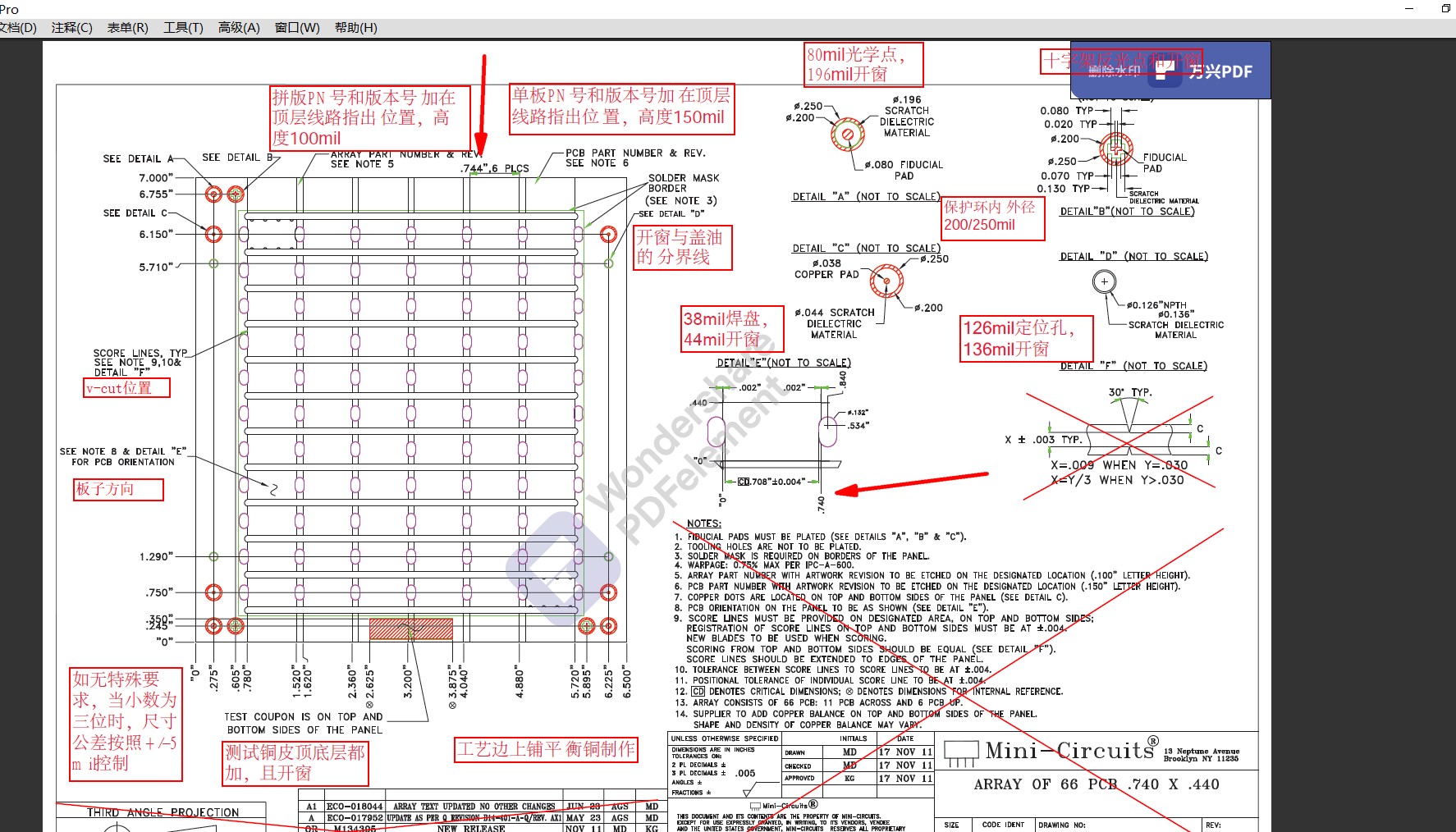Viewport: 1456px width, 832px height.
Task: Open the 高级(A) advanced menu
Action: tap(239, 27)
